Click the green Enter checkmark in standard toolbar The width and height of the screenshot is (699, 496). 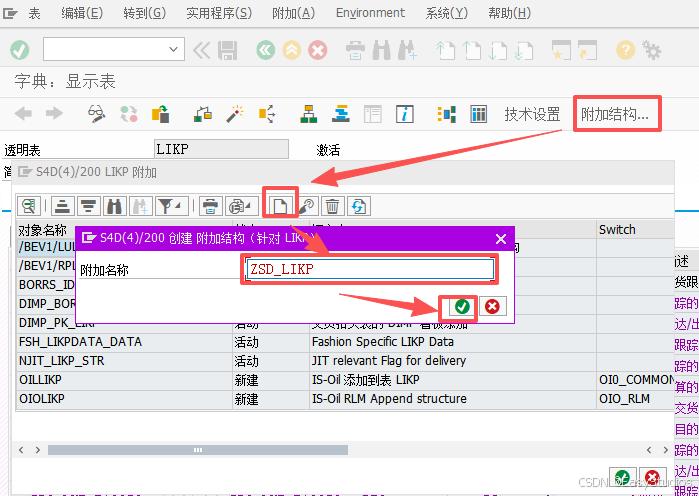(x=20, y=50)
